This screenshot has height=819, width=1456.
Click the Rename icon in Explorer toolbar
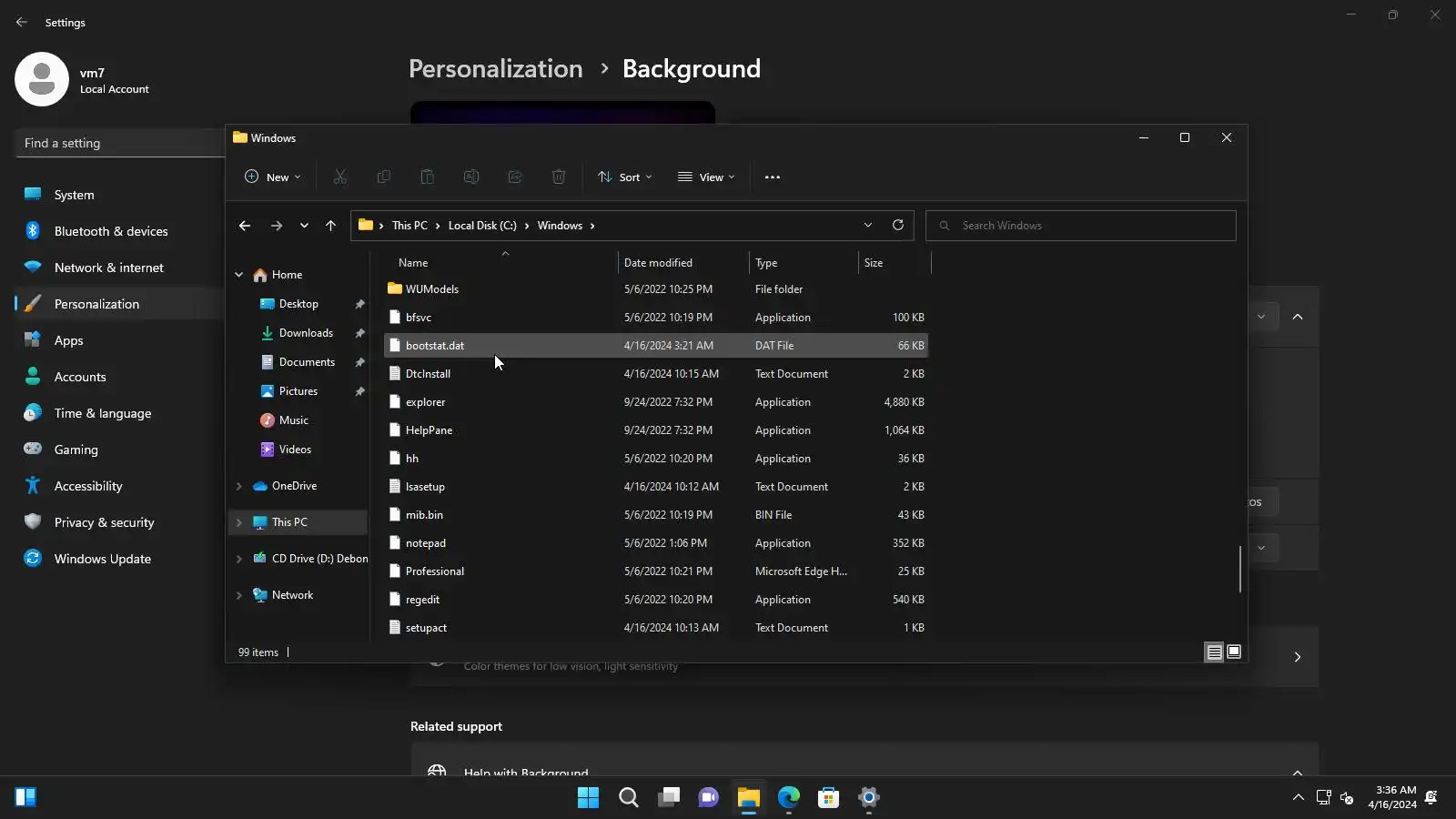pos(471,177)
